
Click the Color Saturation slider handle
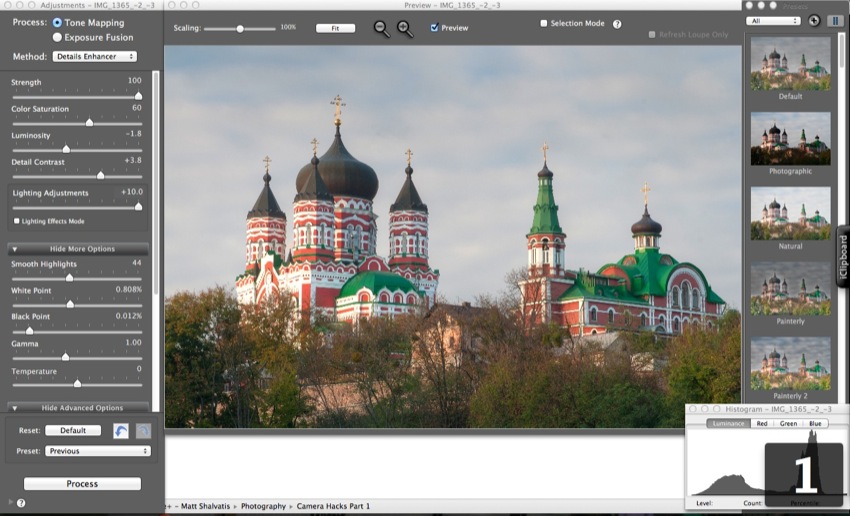click(89, 122)
